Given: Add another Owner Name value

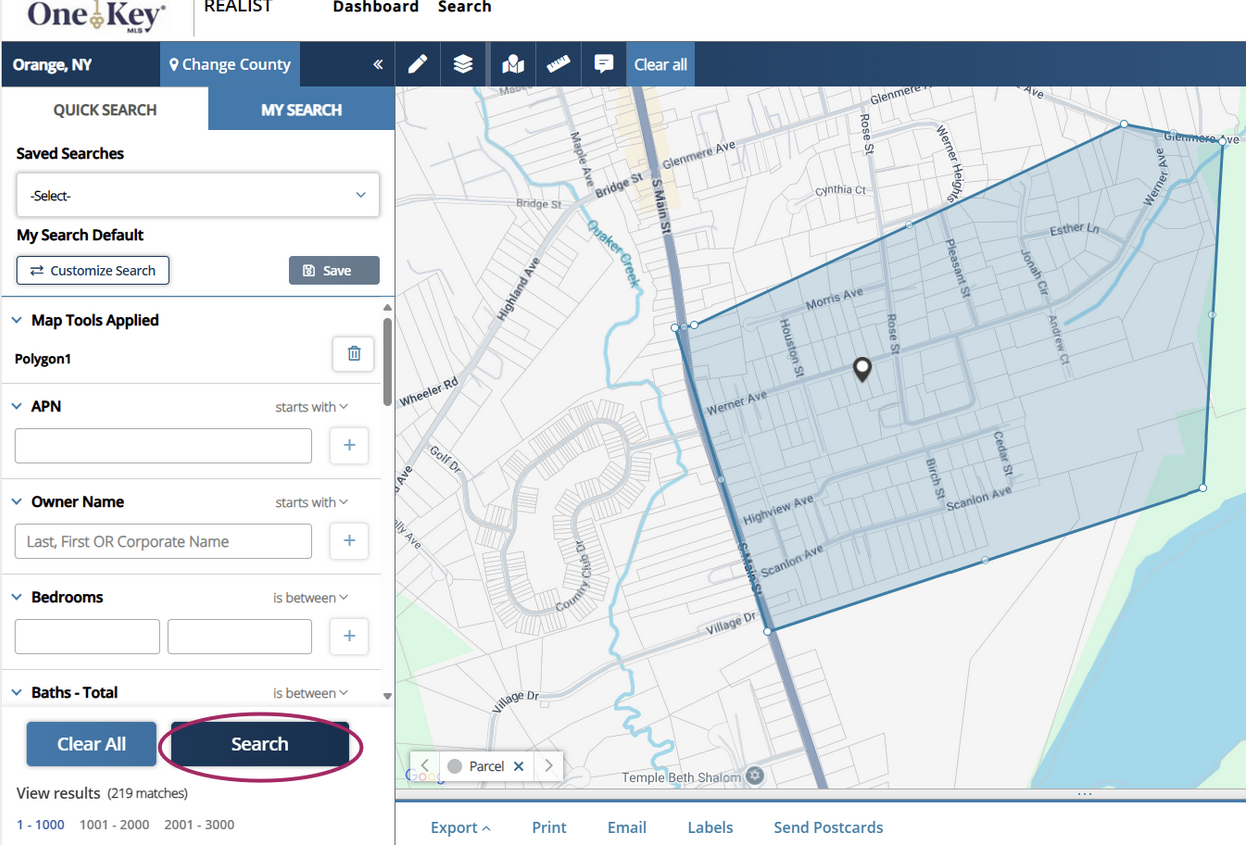Looking at the screenshot, I should coord(349,541).
